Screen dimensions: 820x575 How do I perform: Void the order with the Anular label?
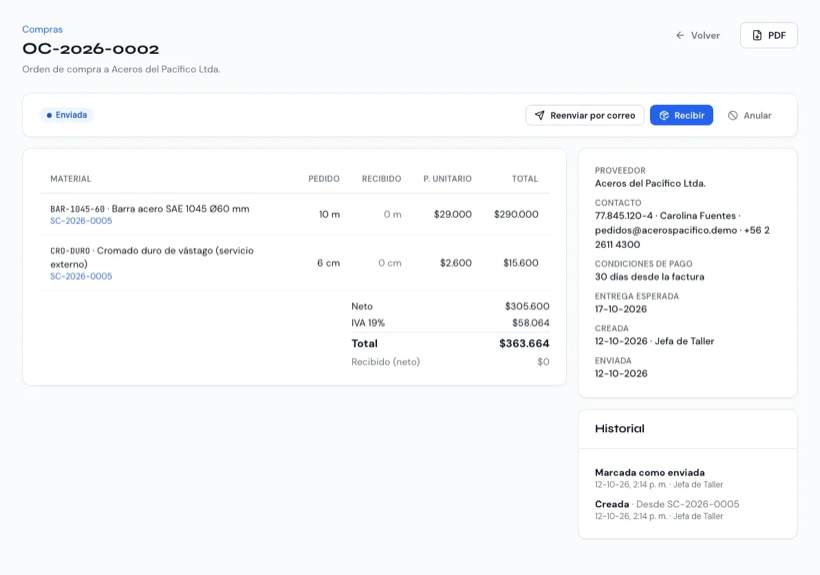(x=757, y=116)
